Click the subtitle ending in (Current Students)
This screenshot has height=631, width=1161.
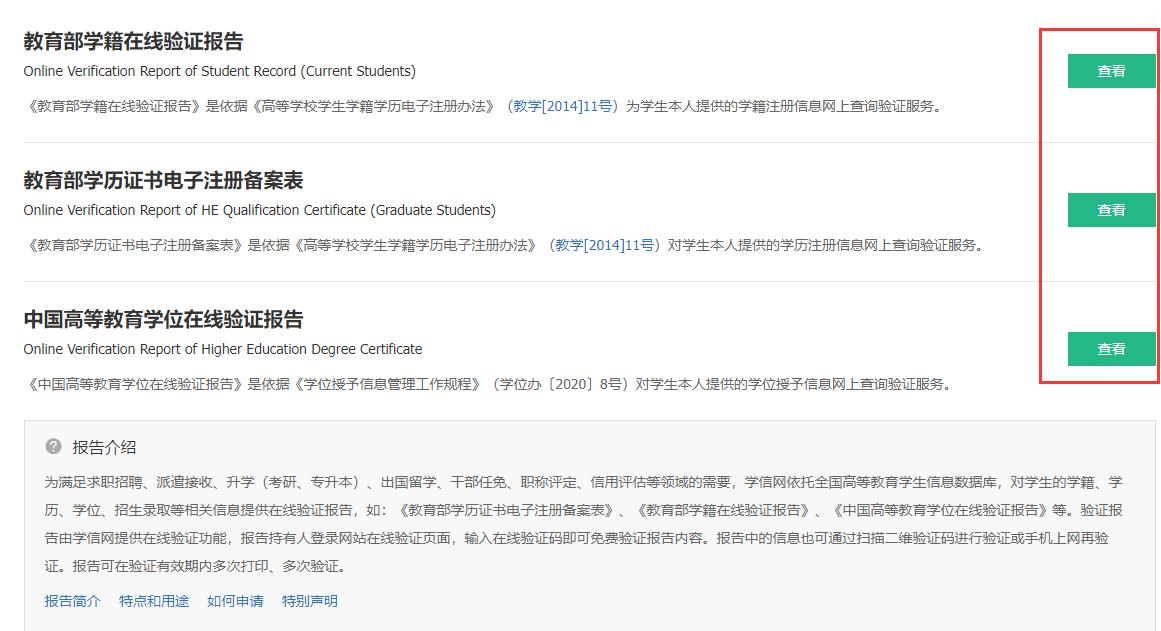point(219,71)
